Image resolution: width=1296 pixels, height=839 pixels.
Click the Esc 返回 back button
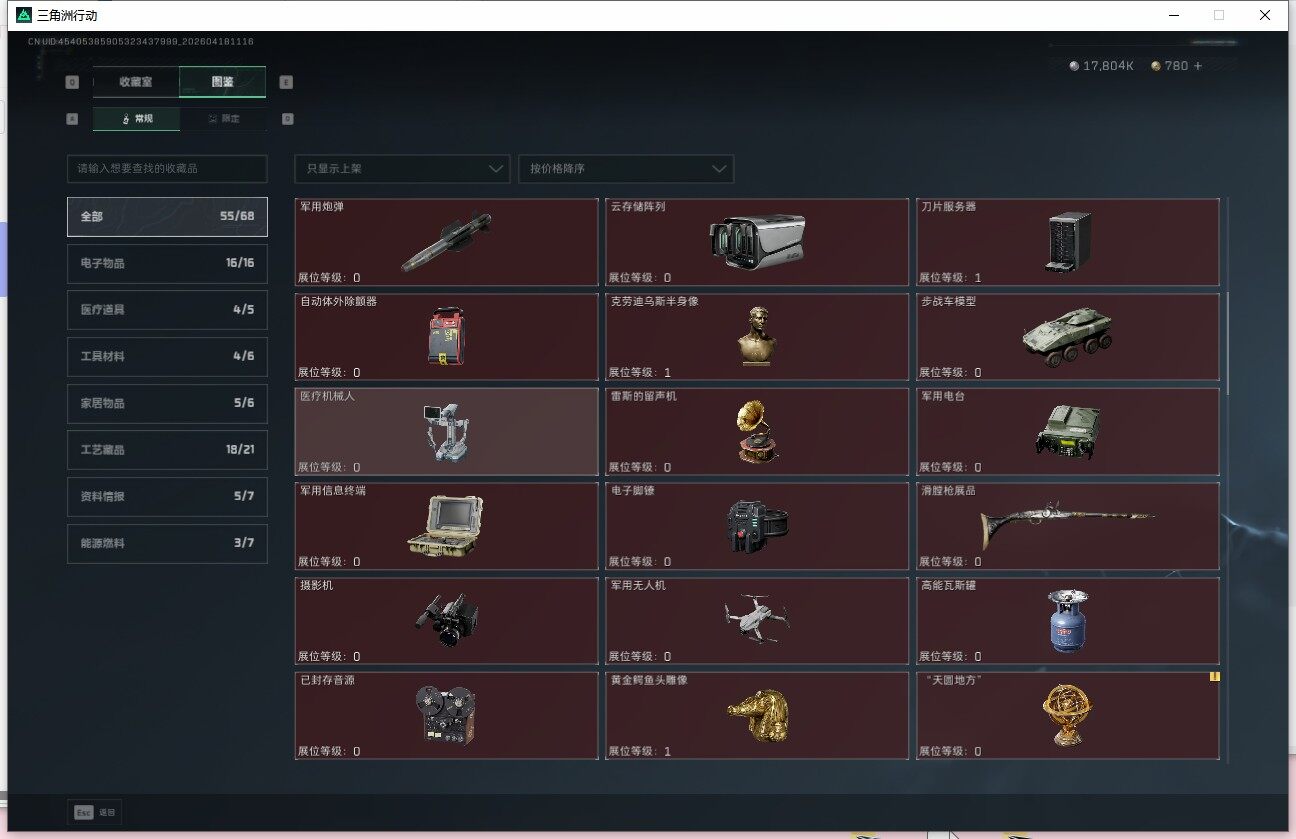pyautogui.click(x=95, y=812)
